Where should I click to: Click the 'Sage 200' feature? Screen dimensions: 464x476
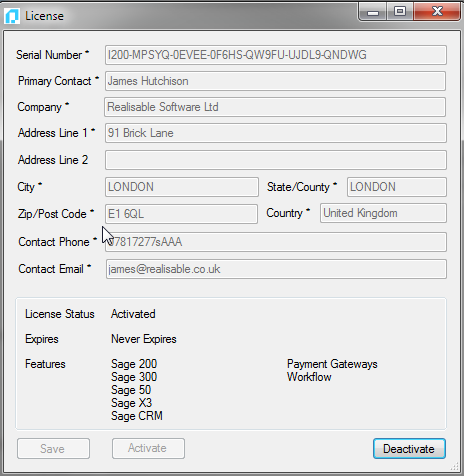134,364
